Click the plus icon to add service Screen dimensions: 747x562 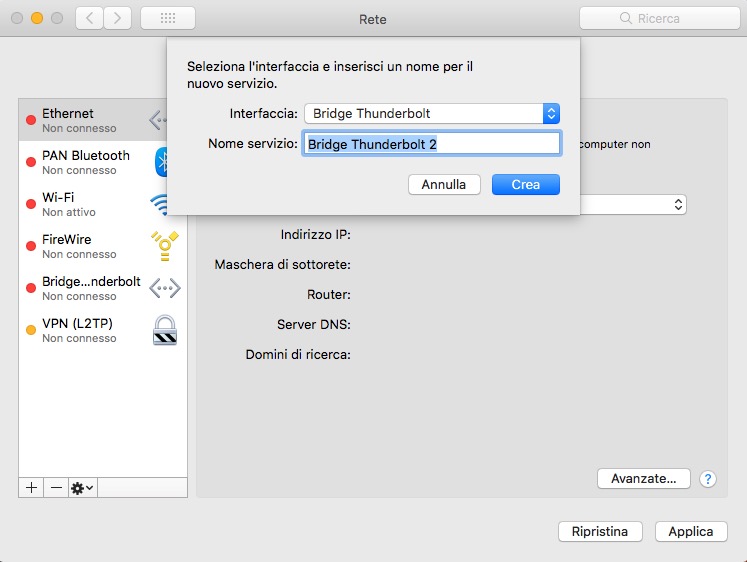[31, 487]
